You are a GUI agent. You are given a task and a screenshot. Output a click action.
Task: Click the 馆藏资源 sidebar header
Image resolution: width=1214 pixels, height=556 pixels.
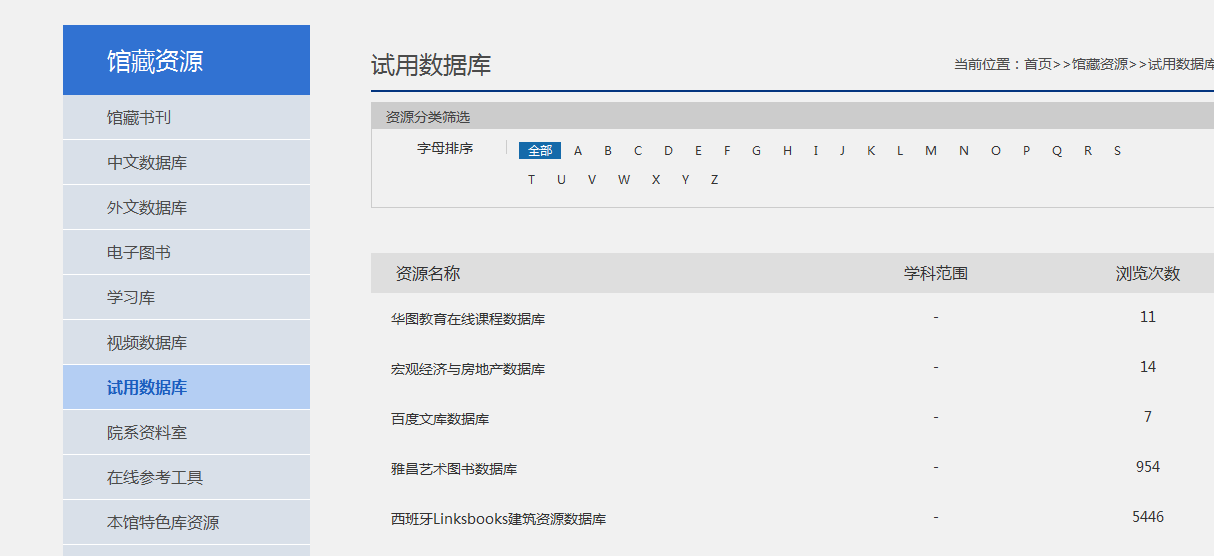click(186, 60)
